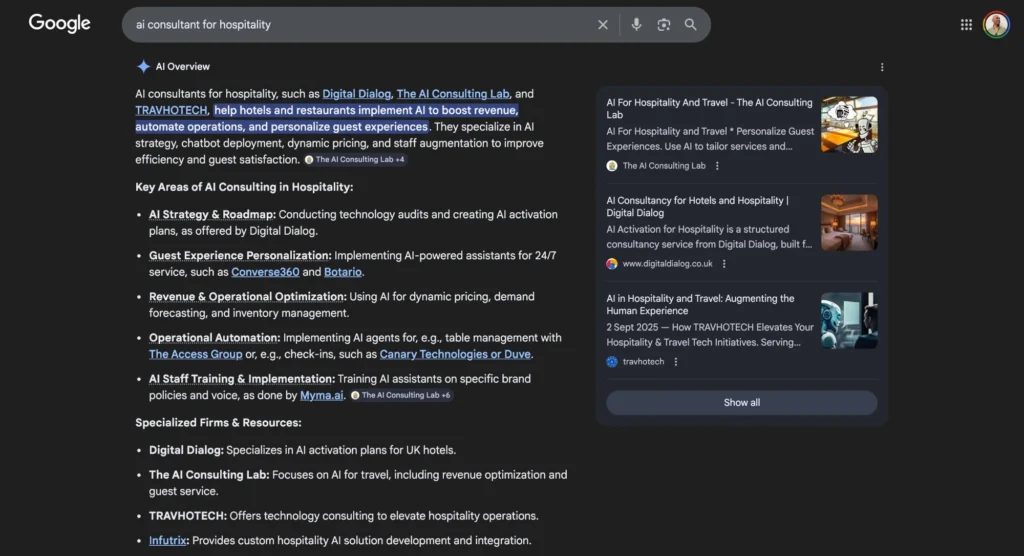Click the AI Overview sparkle icon
This screenshot has height=556, width=1024.
tap(143, 67)
